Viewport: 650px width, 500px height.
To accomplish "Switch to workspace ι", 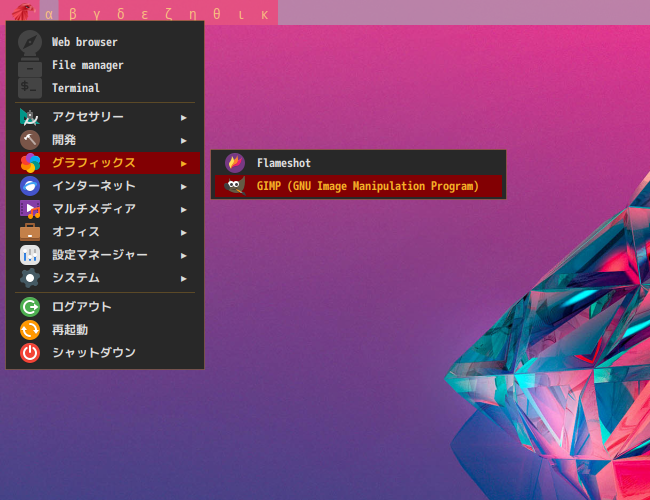I will click(241, 15).
